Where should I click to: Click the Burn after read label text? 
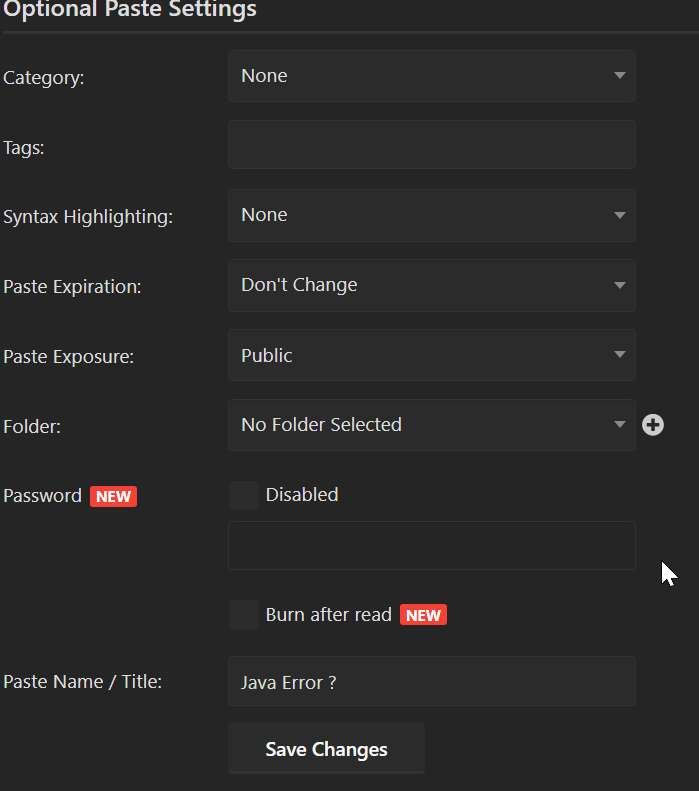pyautogui.click(x=328, y=615)
